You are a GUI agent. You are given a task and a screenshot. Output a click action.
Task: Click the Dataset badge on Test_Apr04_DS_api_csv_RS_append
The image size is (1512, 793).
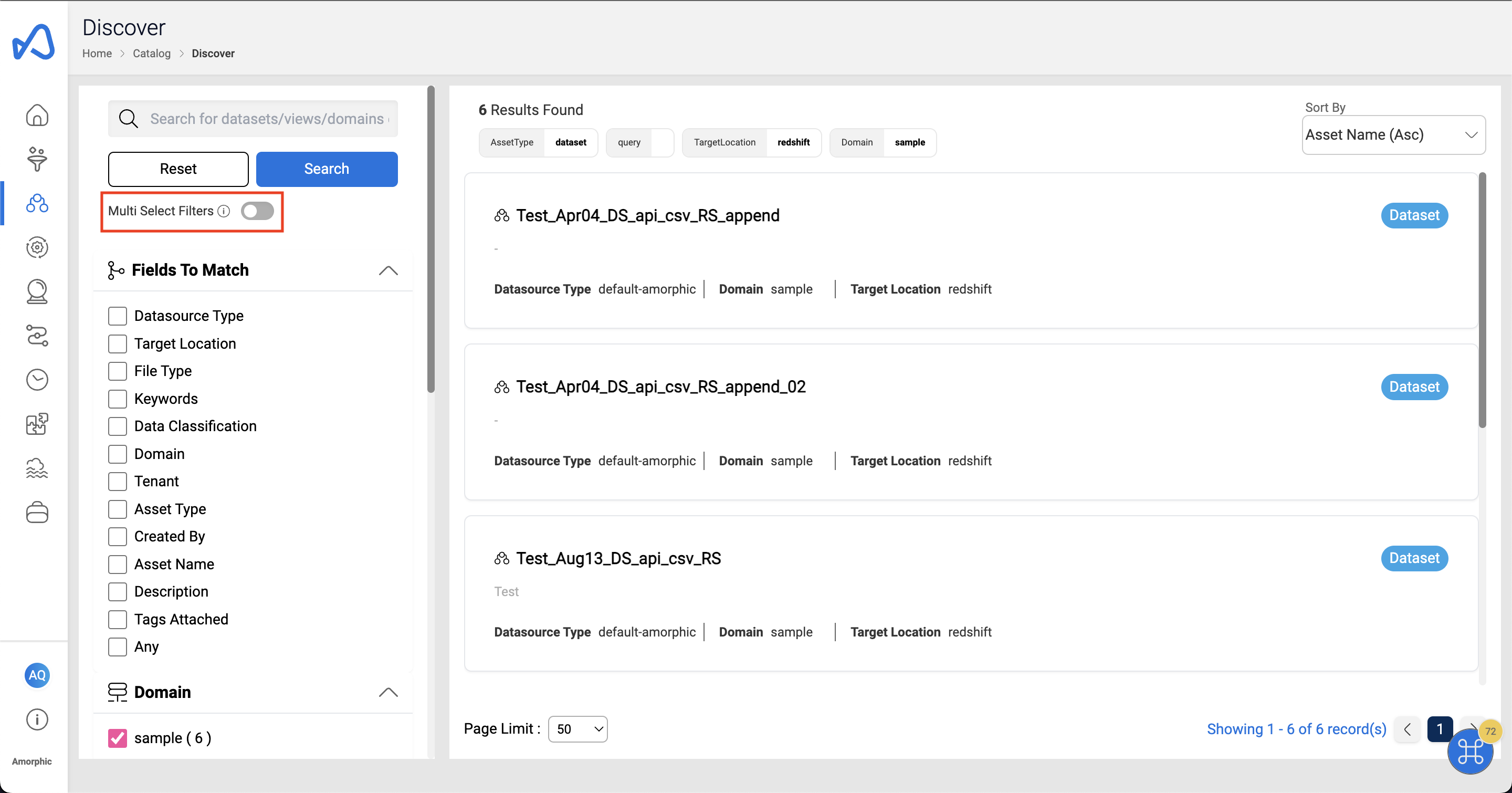pyautogui.click(x=1414, y=215)
